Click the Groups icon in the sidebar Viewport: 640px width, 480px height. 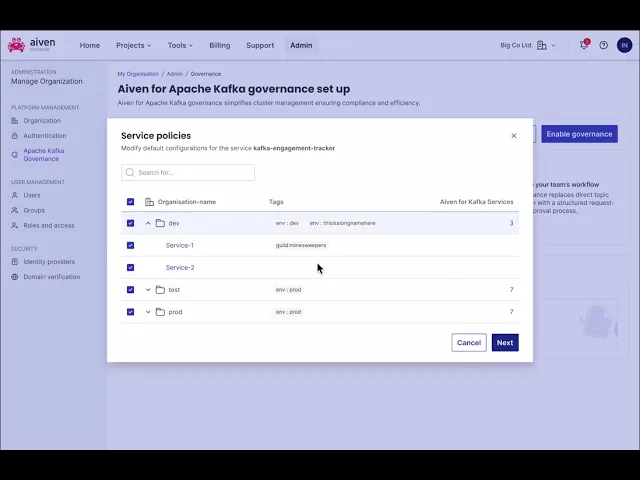click(15, 210)
